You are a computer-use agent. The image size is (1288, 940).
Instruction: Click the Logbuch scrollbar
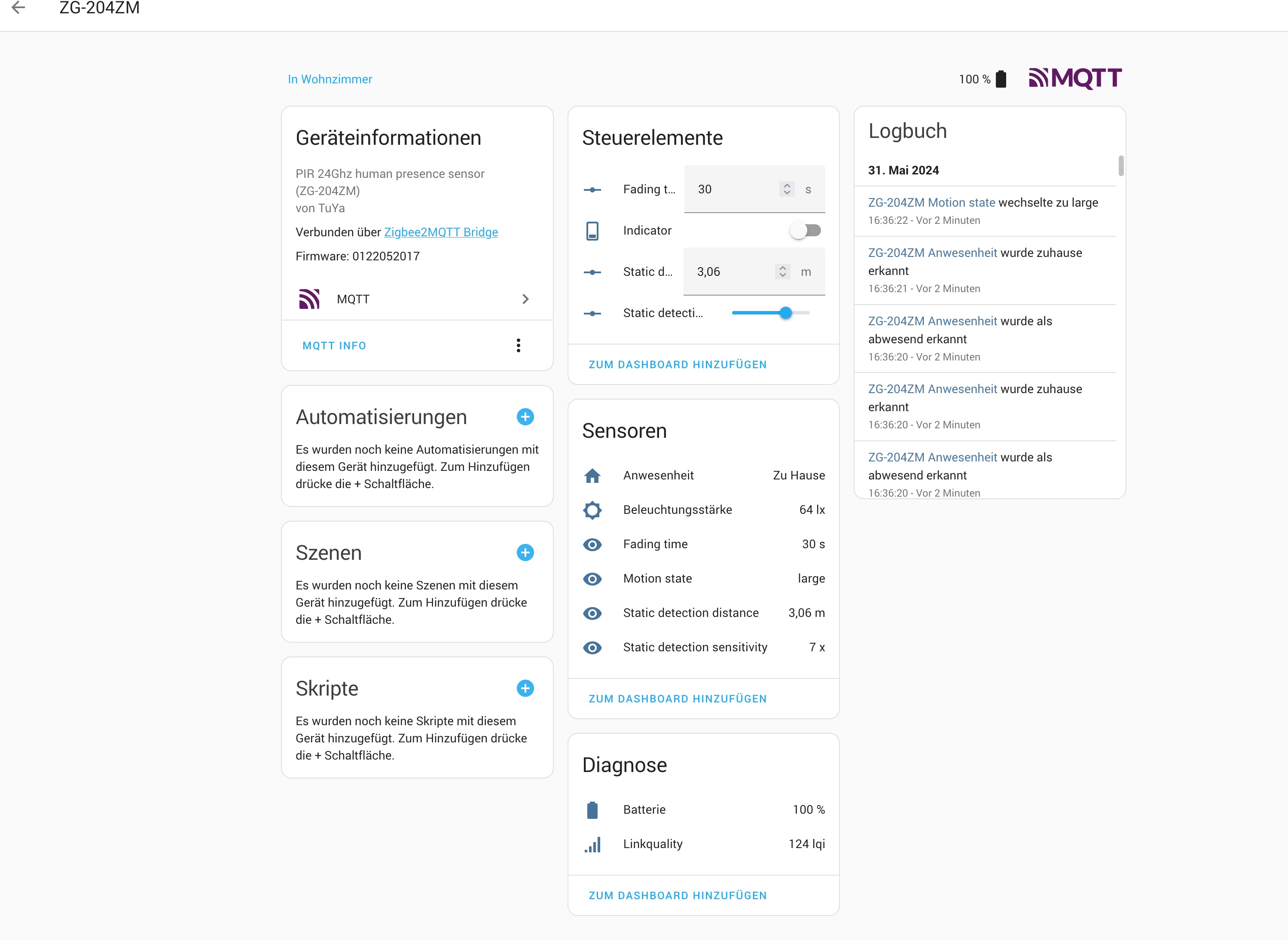1120,166
